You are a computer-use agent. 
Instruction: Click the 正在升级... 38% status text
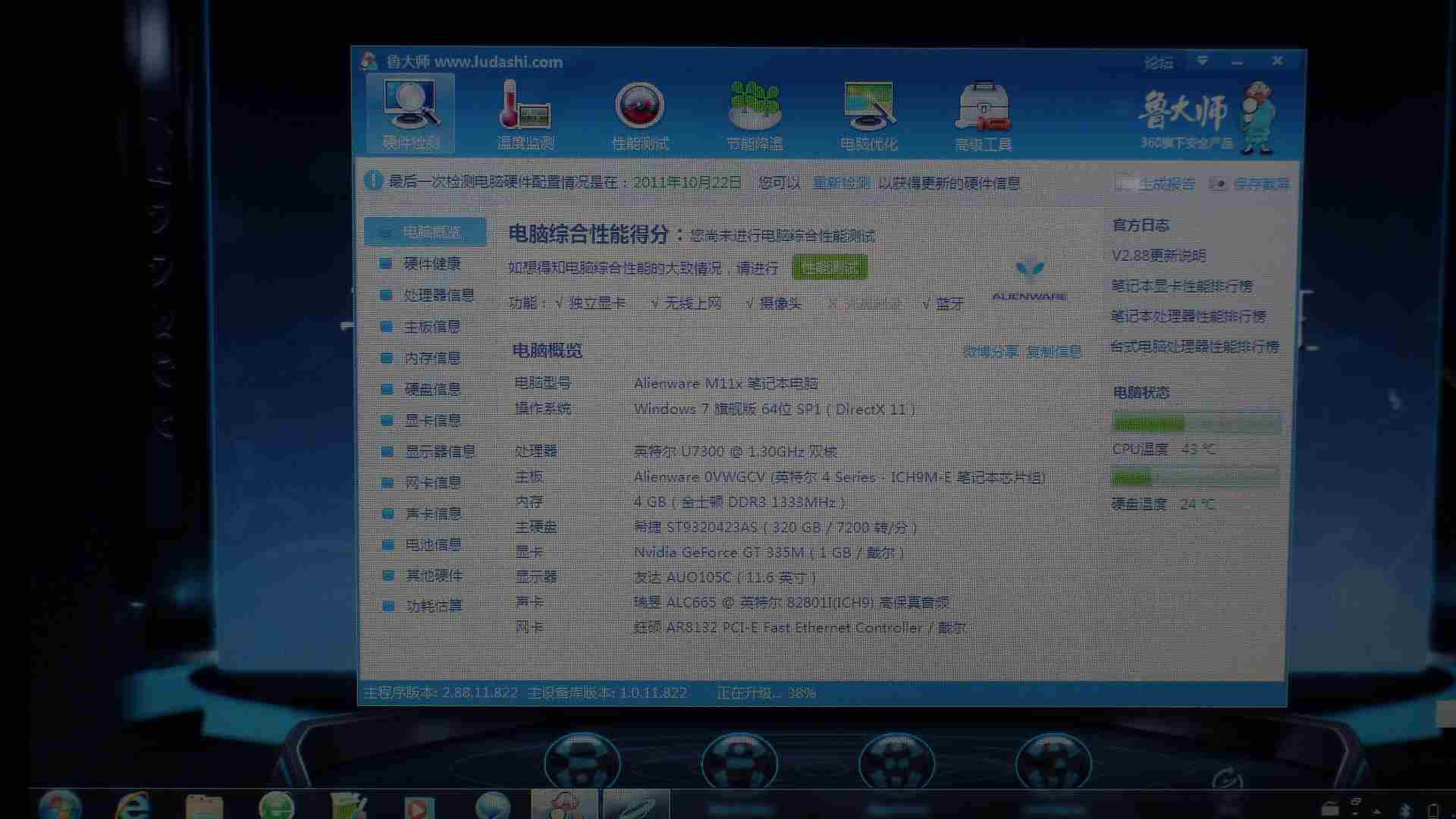click(x=766, y=693)
